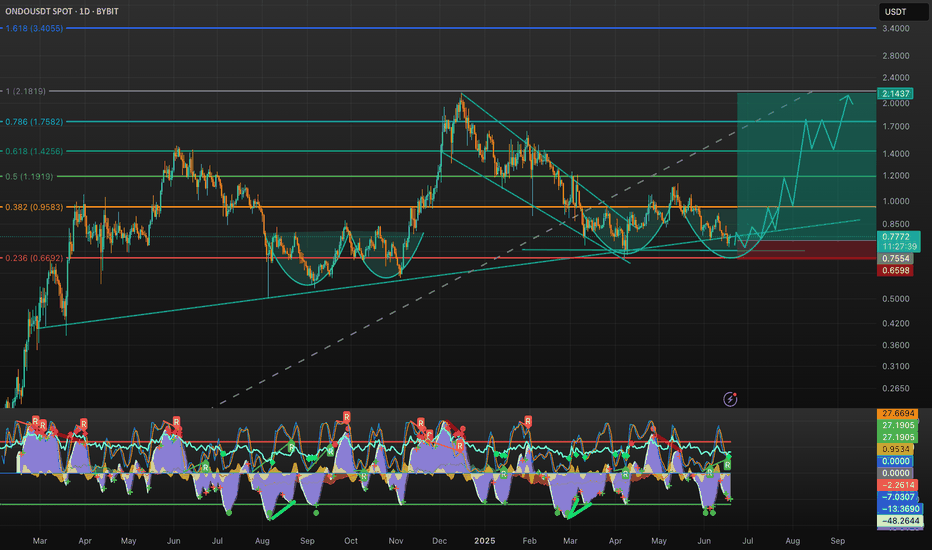
Task: Click the 0.2650 price axis label
Action: pyautogui.click(x=896, y=388)
